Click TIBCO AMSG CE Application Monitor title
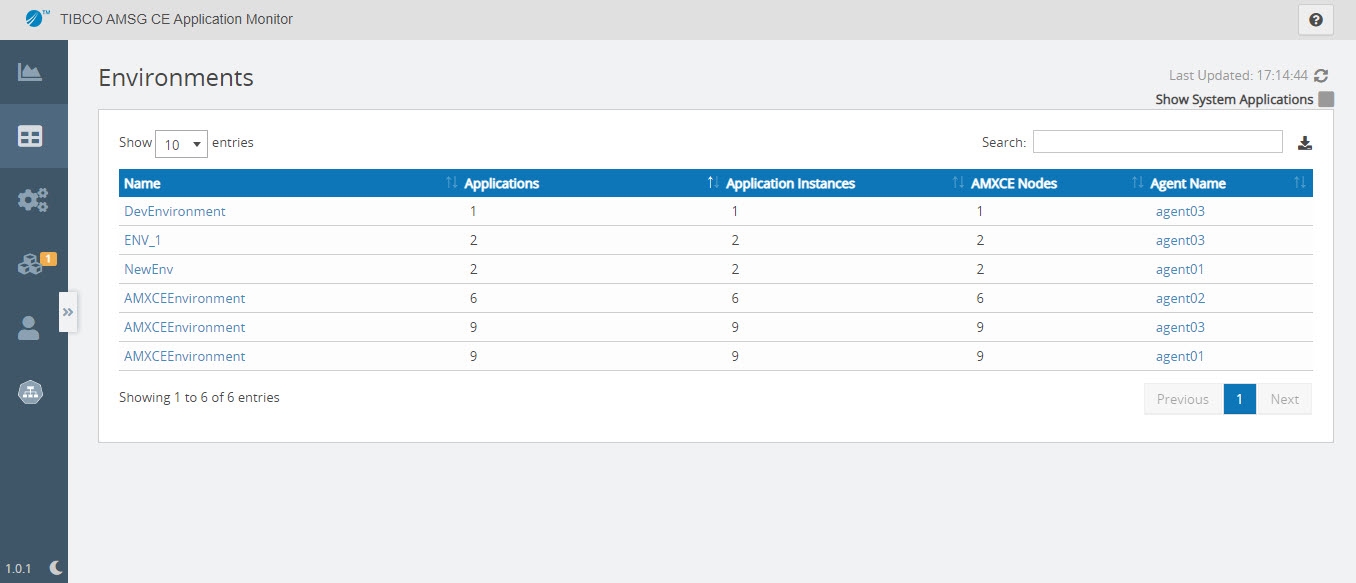 [x=177, y=19]
